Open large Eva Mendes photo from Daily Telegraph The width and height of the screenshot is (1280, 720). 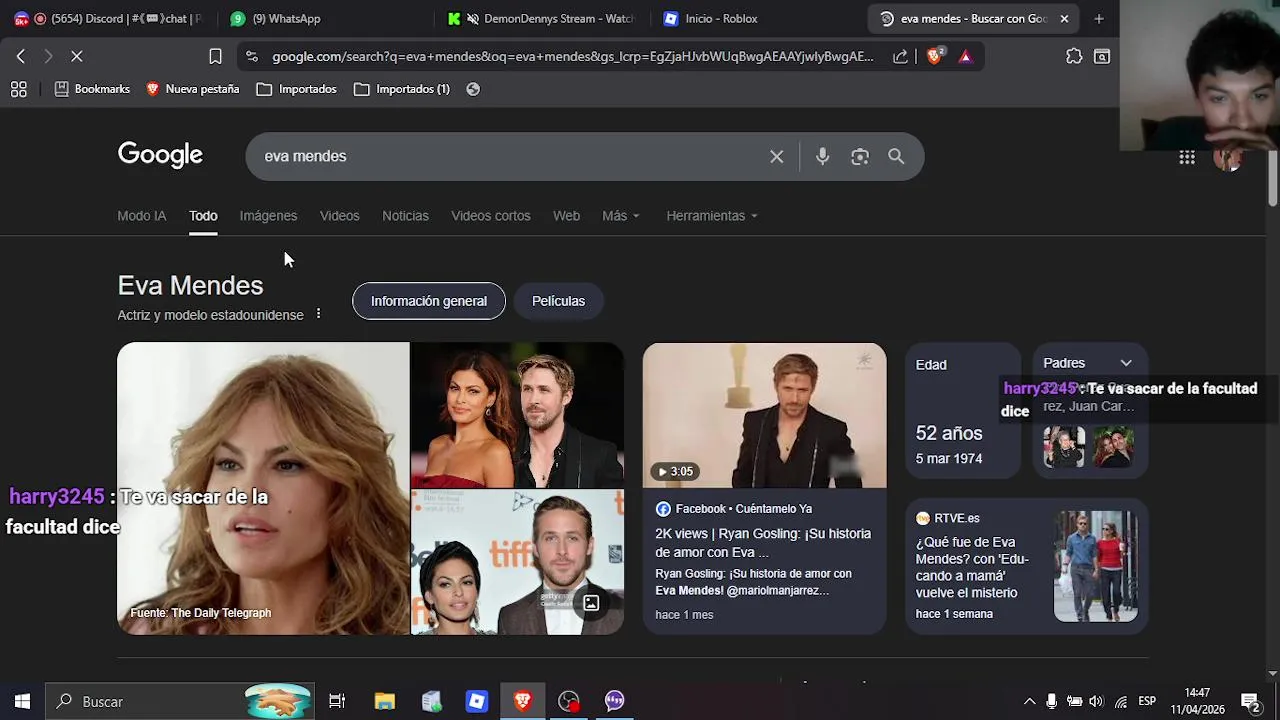coord(263,488)
